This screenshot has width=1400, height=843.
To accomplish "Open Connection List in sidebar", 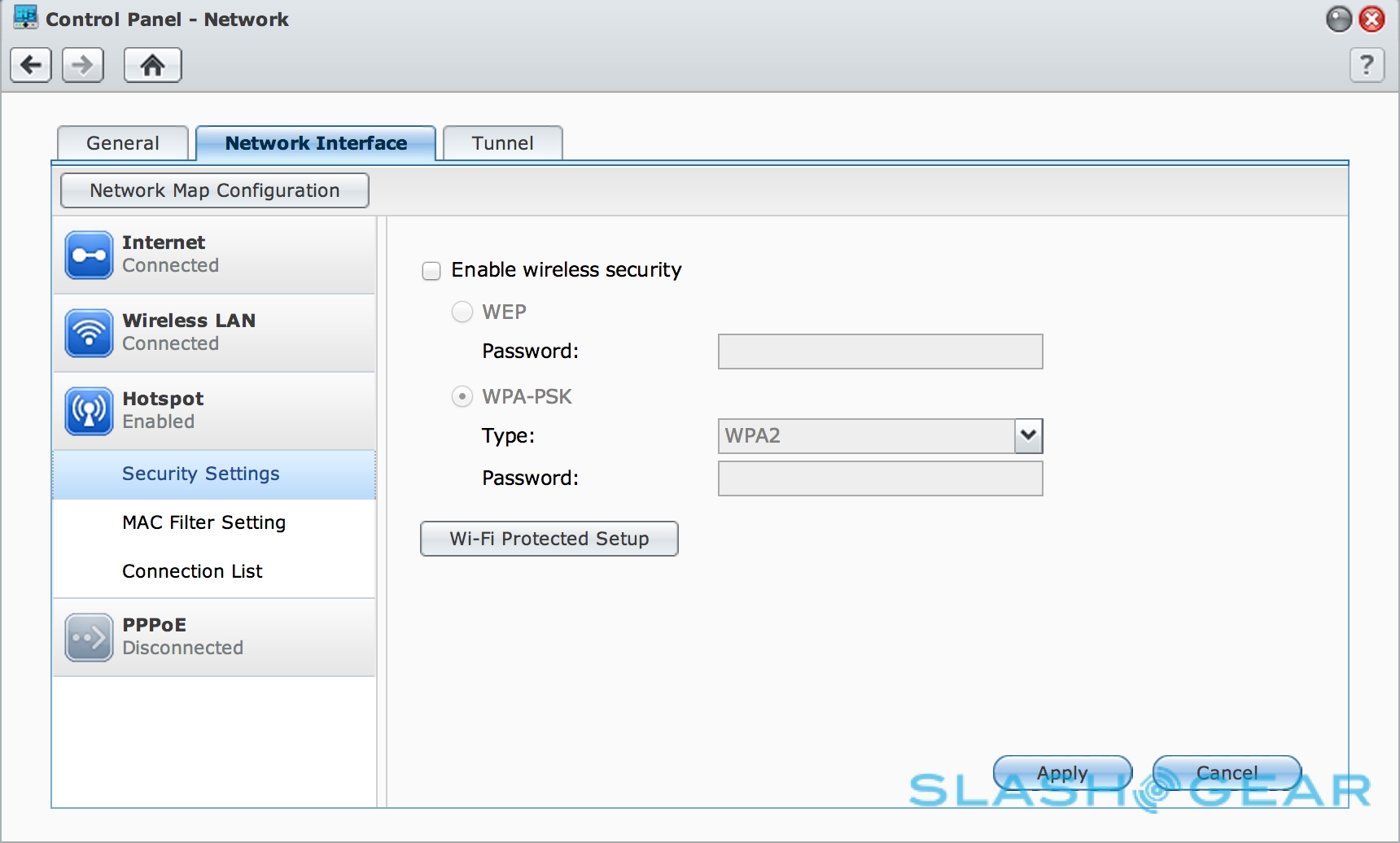I will [192, 571].
